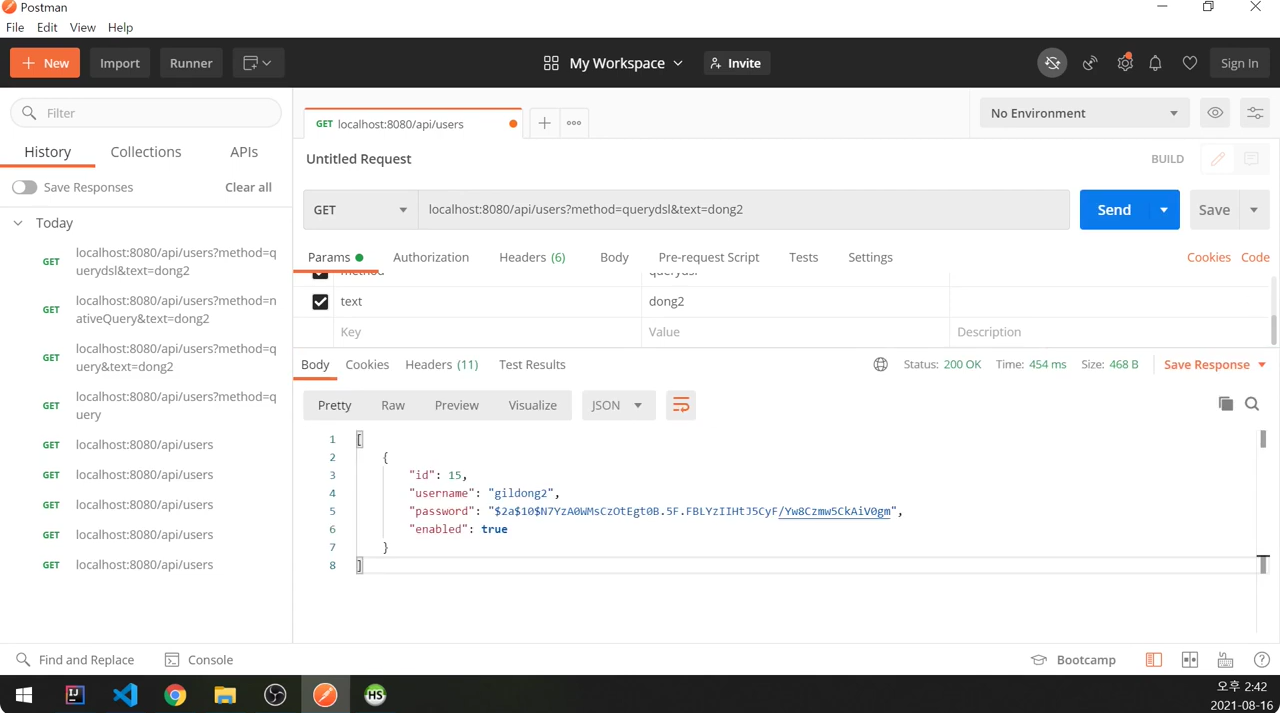Open the JSON format dropdown
Viewport: 1282px width, 713px height.
click(x=617, y=405)
